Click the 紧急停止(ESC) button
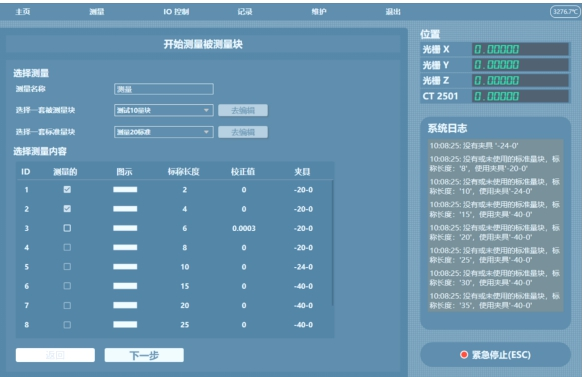The width and height of the screenshot is (584, 377). [495, 355]
